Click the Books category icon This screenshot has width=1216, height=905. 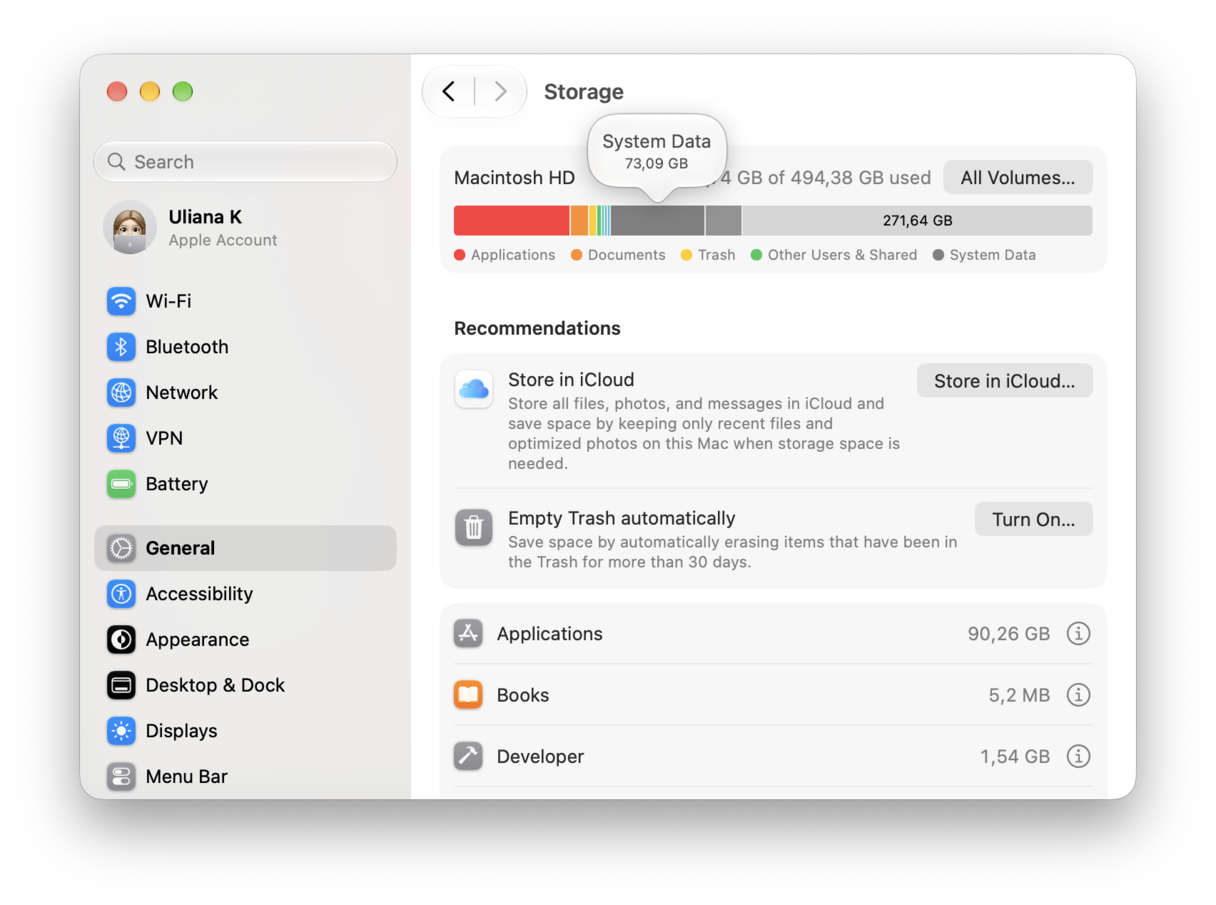coord(468,695)
